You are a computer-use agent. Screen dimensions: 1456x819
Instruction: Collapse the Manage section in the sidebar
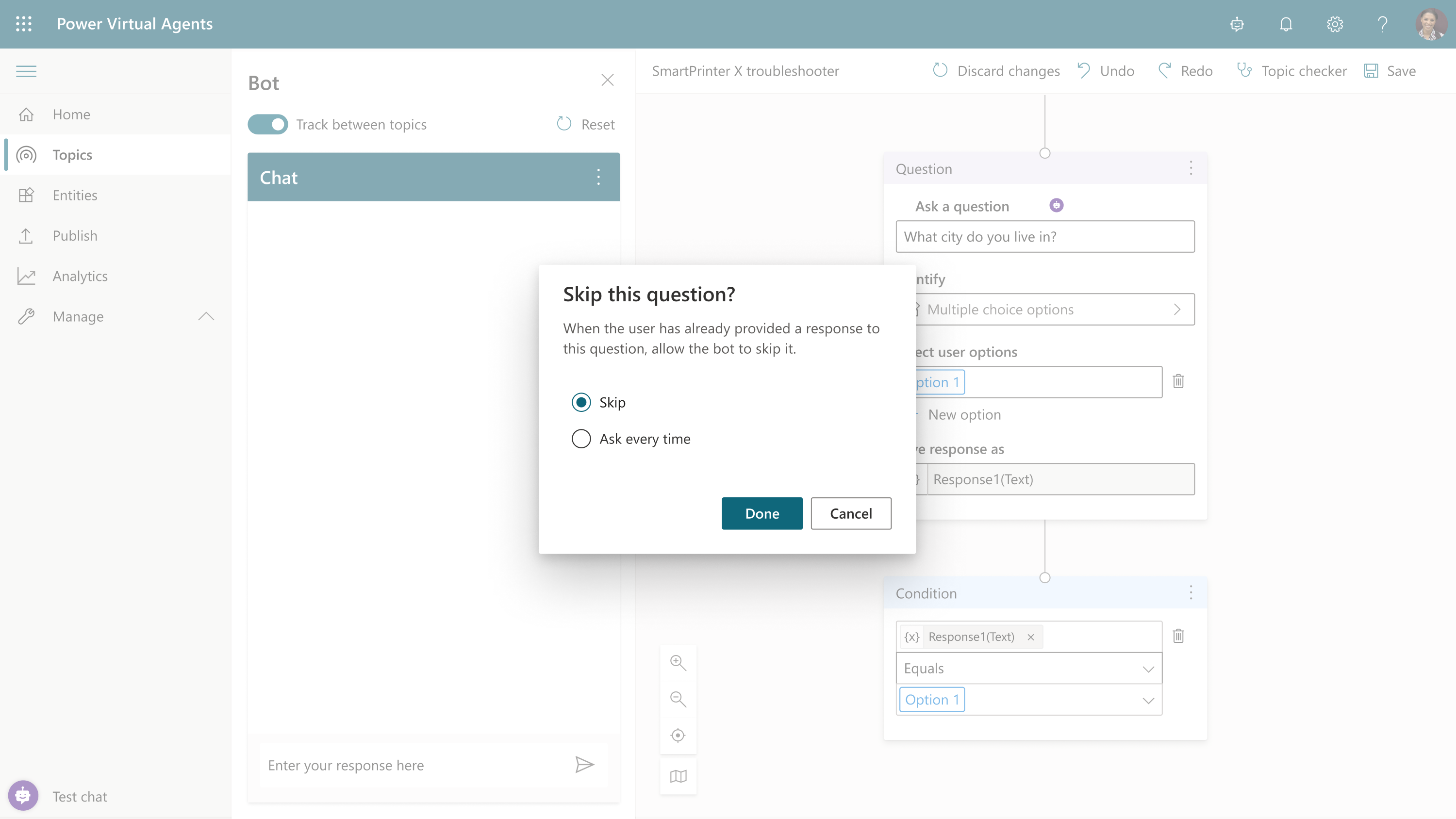pyautogui.click(x=206, y=316)
